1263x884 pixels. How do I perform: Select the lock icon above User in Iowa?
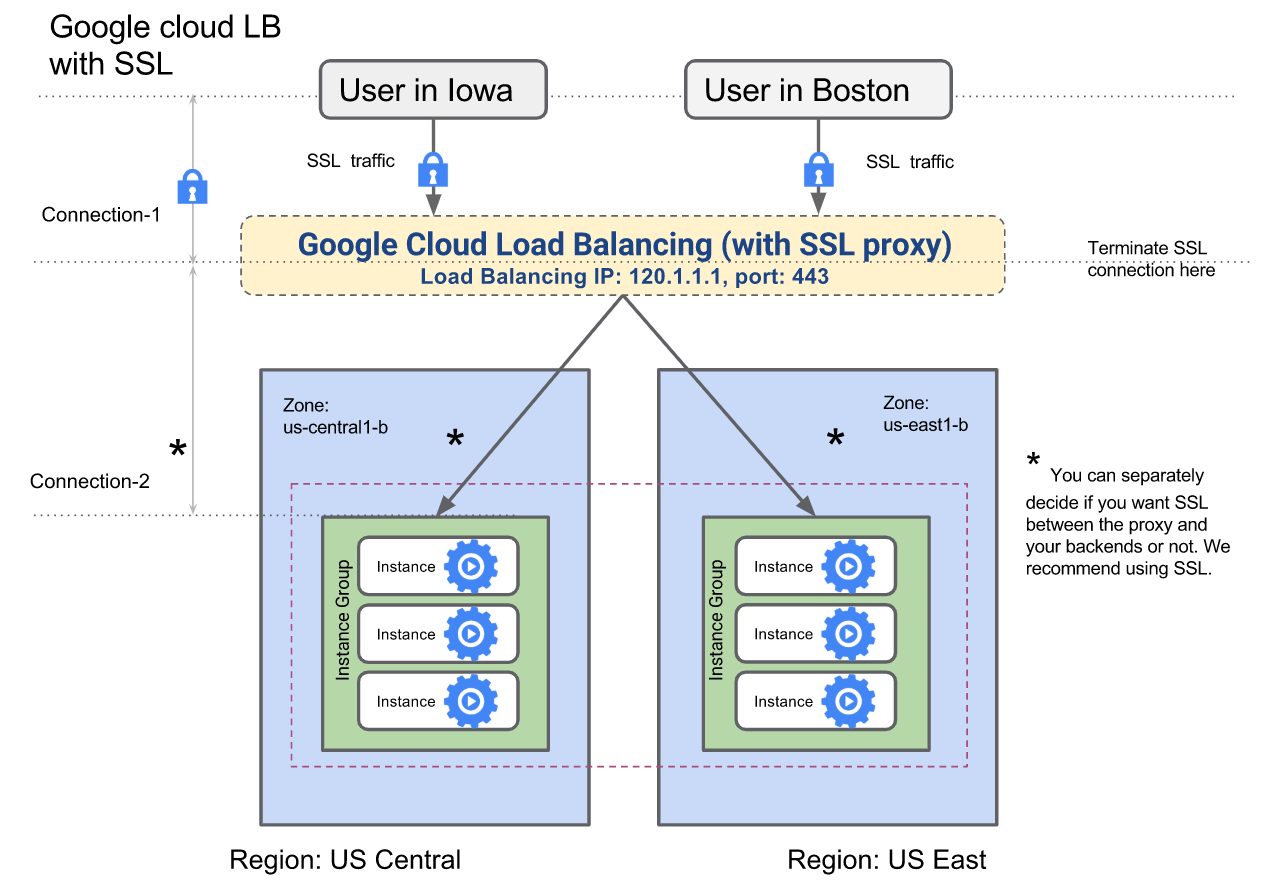432,170
